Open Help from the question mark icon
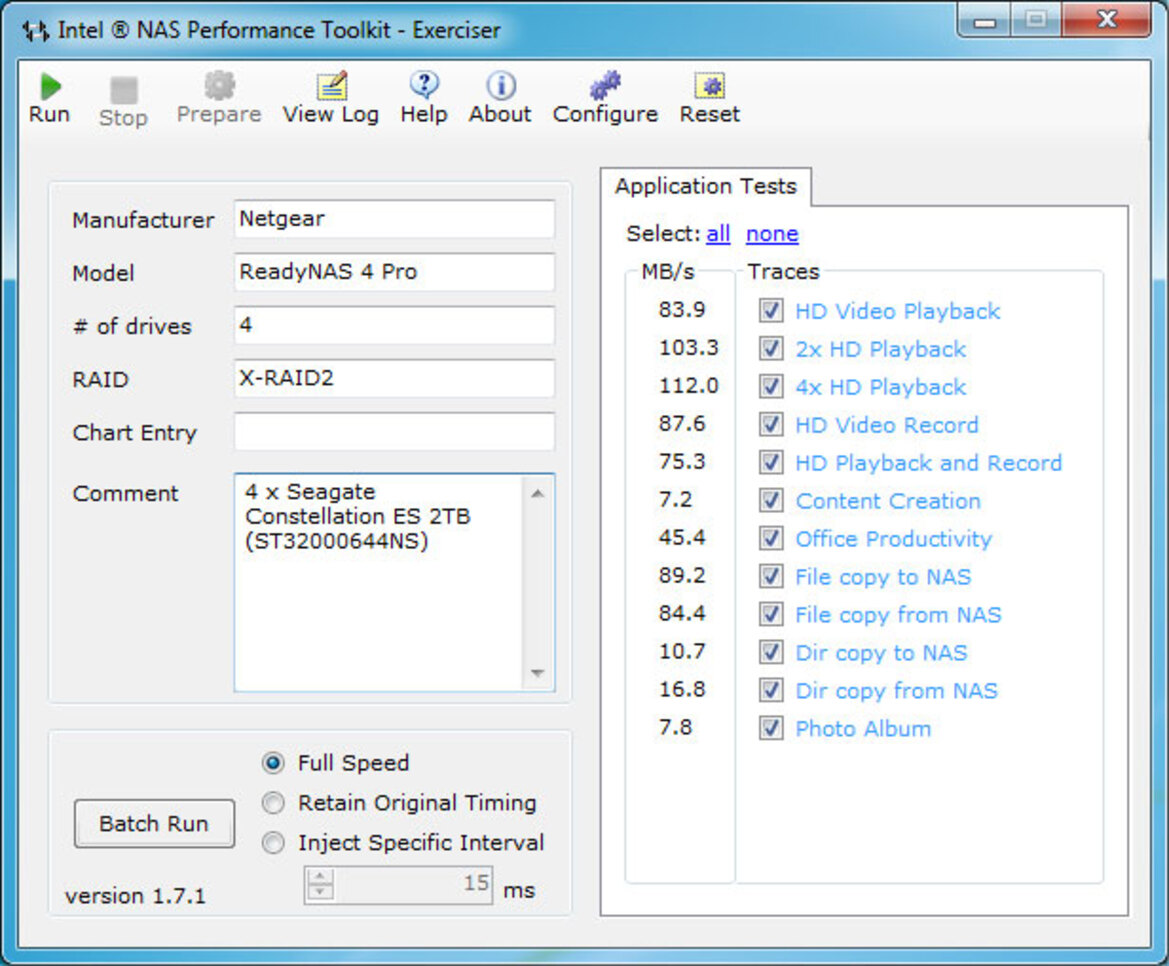The width and height of the screenshot is (1169, 966). pyautogui.click(x=424, y=85)
